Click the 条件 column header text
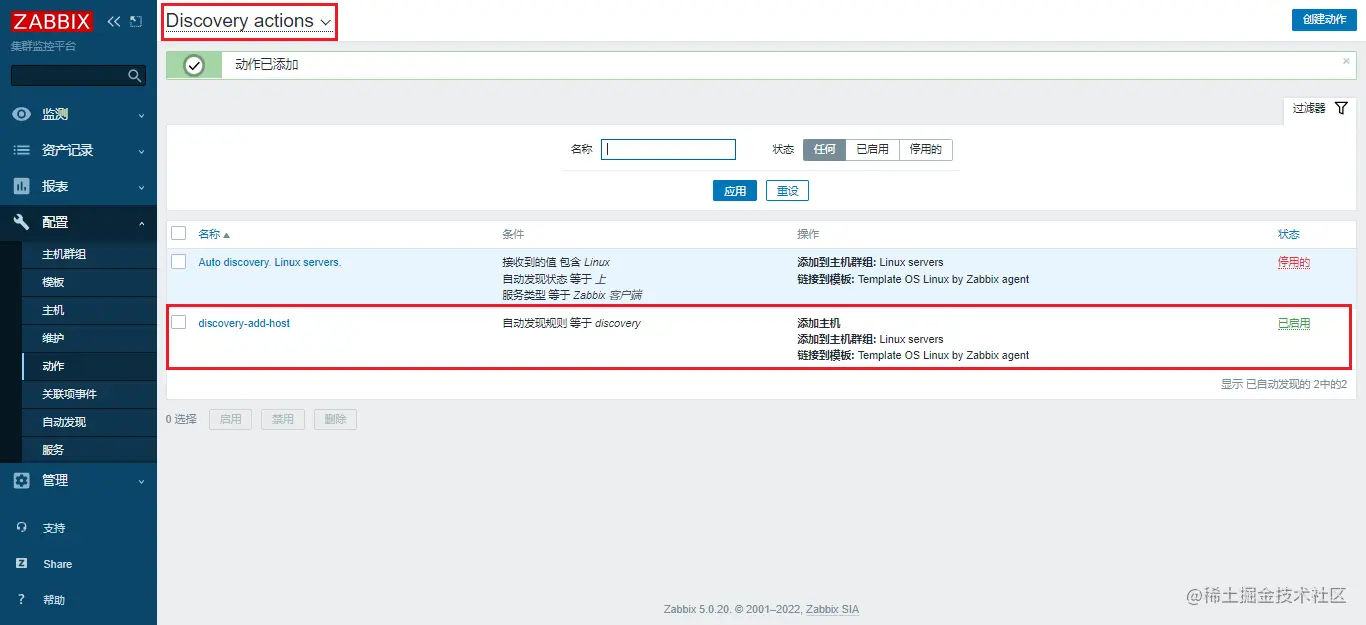 (513, 234)
